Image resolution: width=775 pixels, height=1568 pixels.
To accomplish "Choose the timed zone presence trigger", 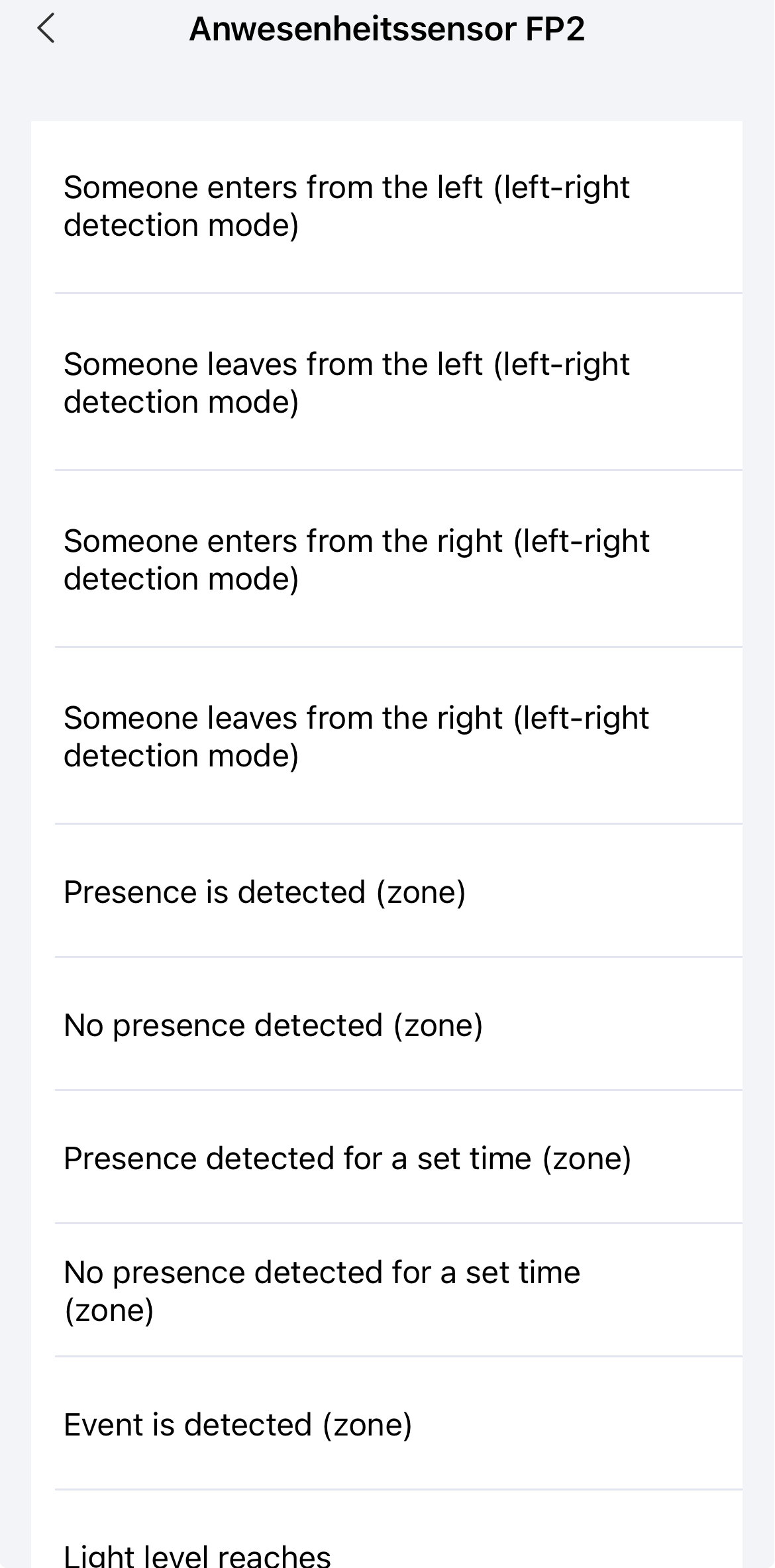I will 387,1157.
